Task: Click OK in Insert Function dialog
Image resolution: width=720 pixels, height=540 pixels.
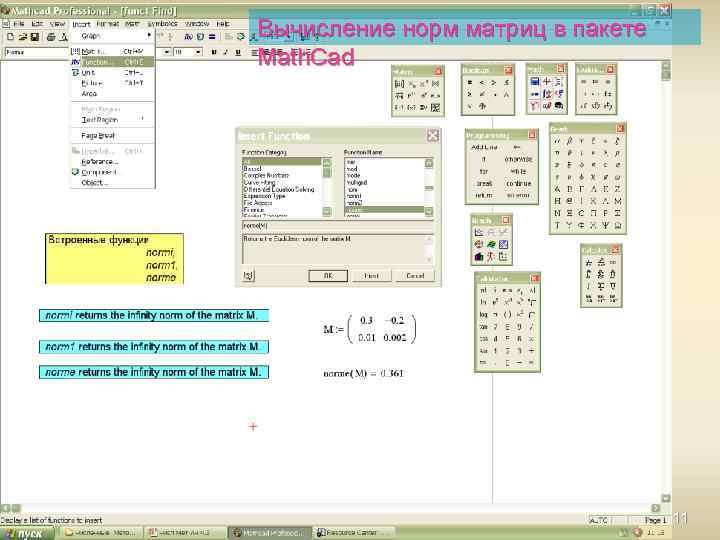Action: (x=328, y=276)
